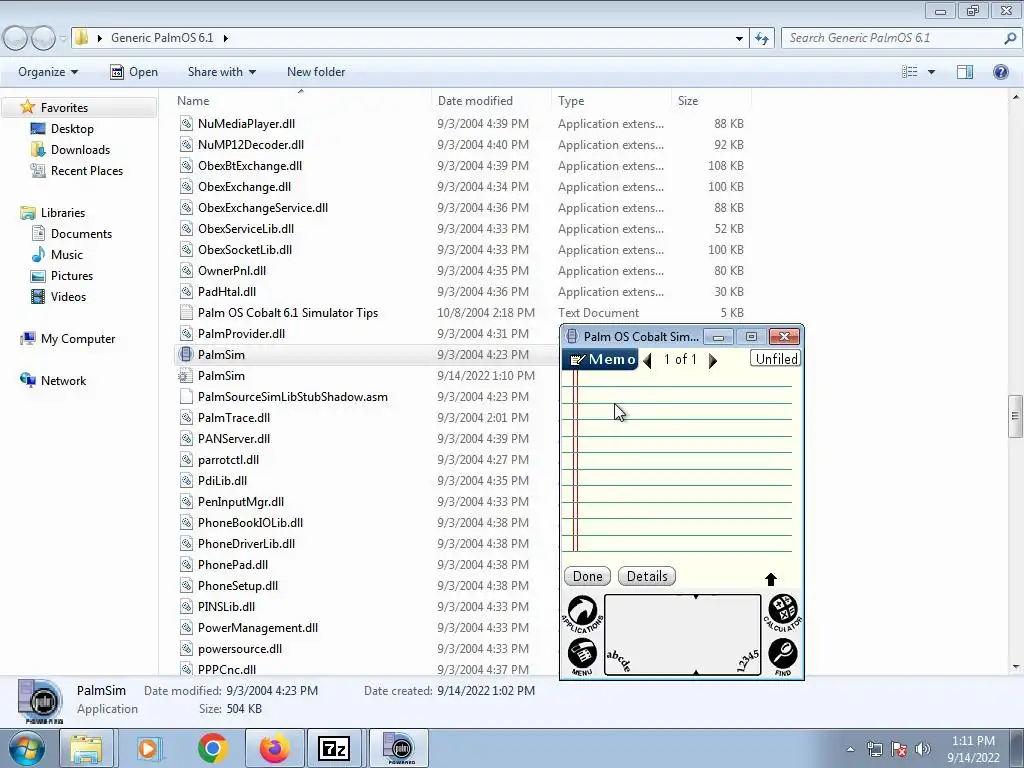This screenshot has height=768, width=1024.
Task: Toggle the preview pane icon
Action: 965,72
